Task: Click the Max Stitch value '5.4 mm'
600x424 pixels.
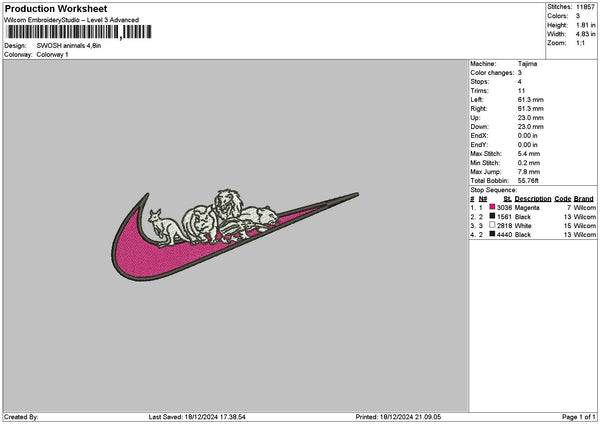Action: coord(529,154)
